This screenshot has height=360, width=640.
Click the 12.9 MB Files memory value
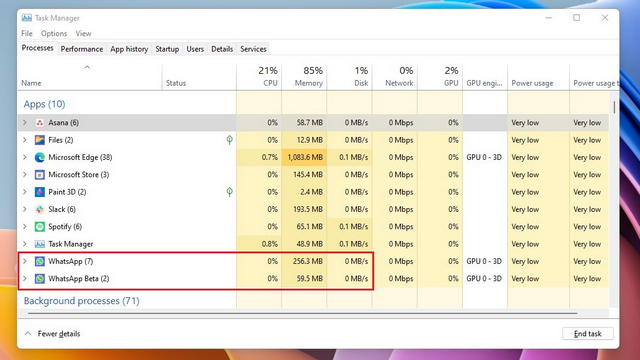(x=310, y=140)
